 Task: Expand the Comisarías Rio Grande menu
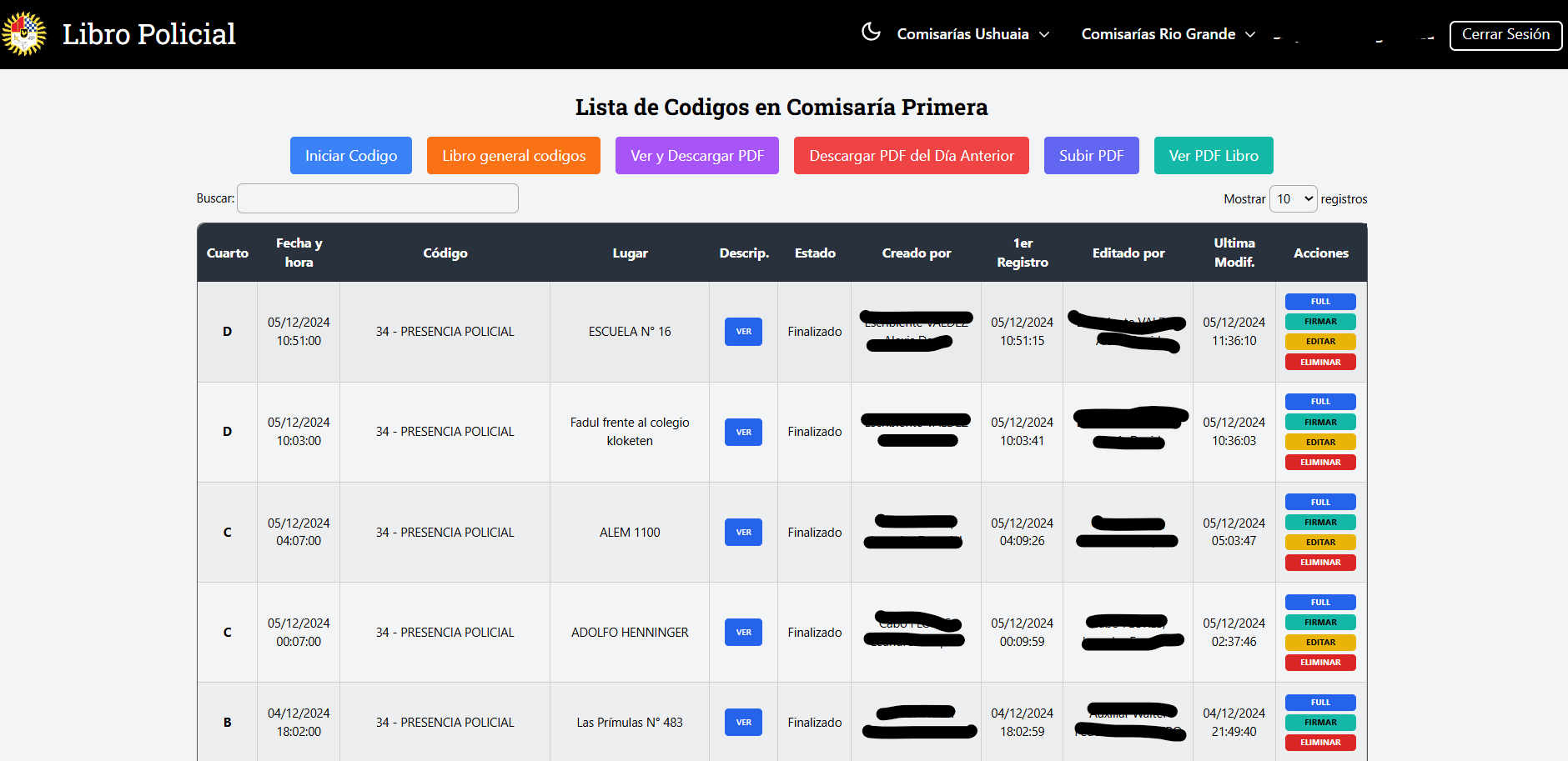pyautogui.click(x=1168, y=34)
